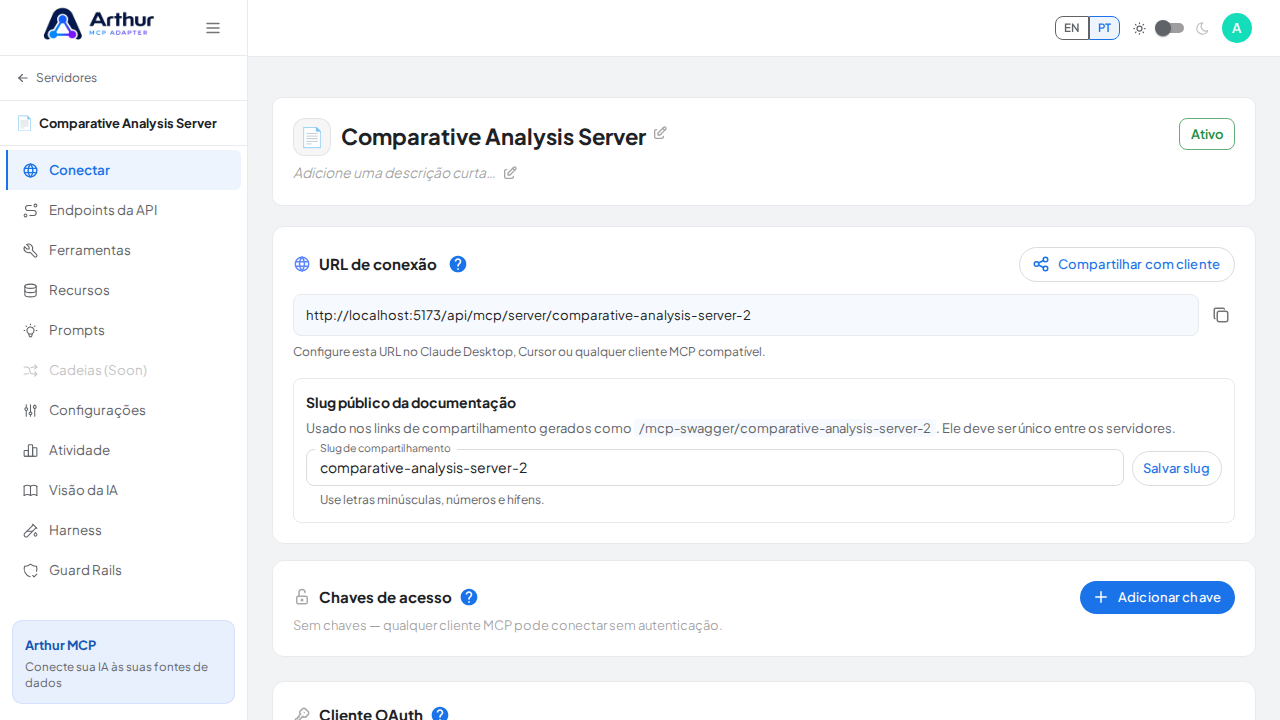The image size is (1280, 720).
Task: Open the user avatar menu
Action: point(1237,28)
